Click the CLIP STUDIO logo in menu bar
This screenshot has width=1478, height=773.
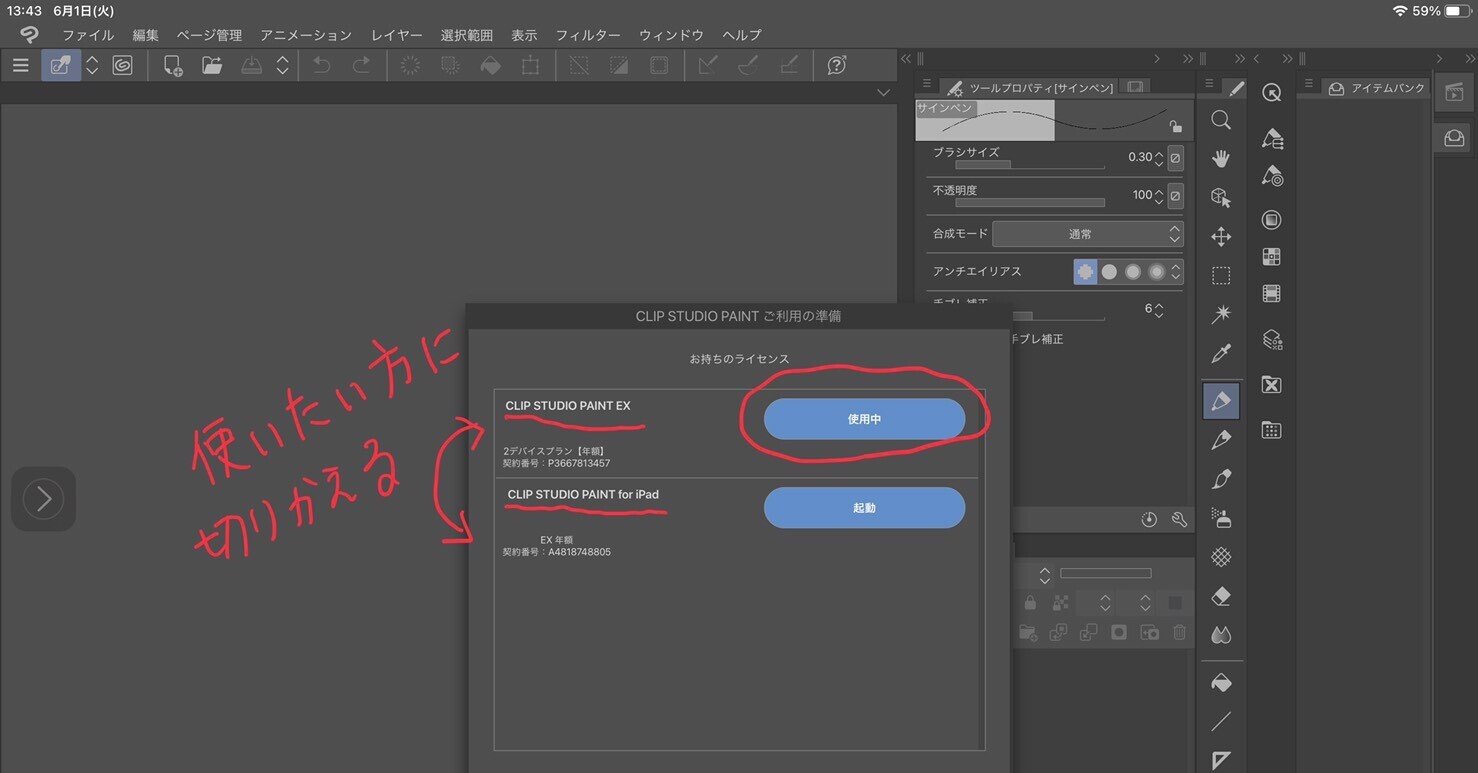pyautogui.click(x=30, y=35)
